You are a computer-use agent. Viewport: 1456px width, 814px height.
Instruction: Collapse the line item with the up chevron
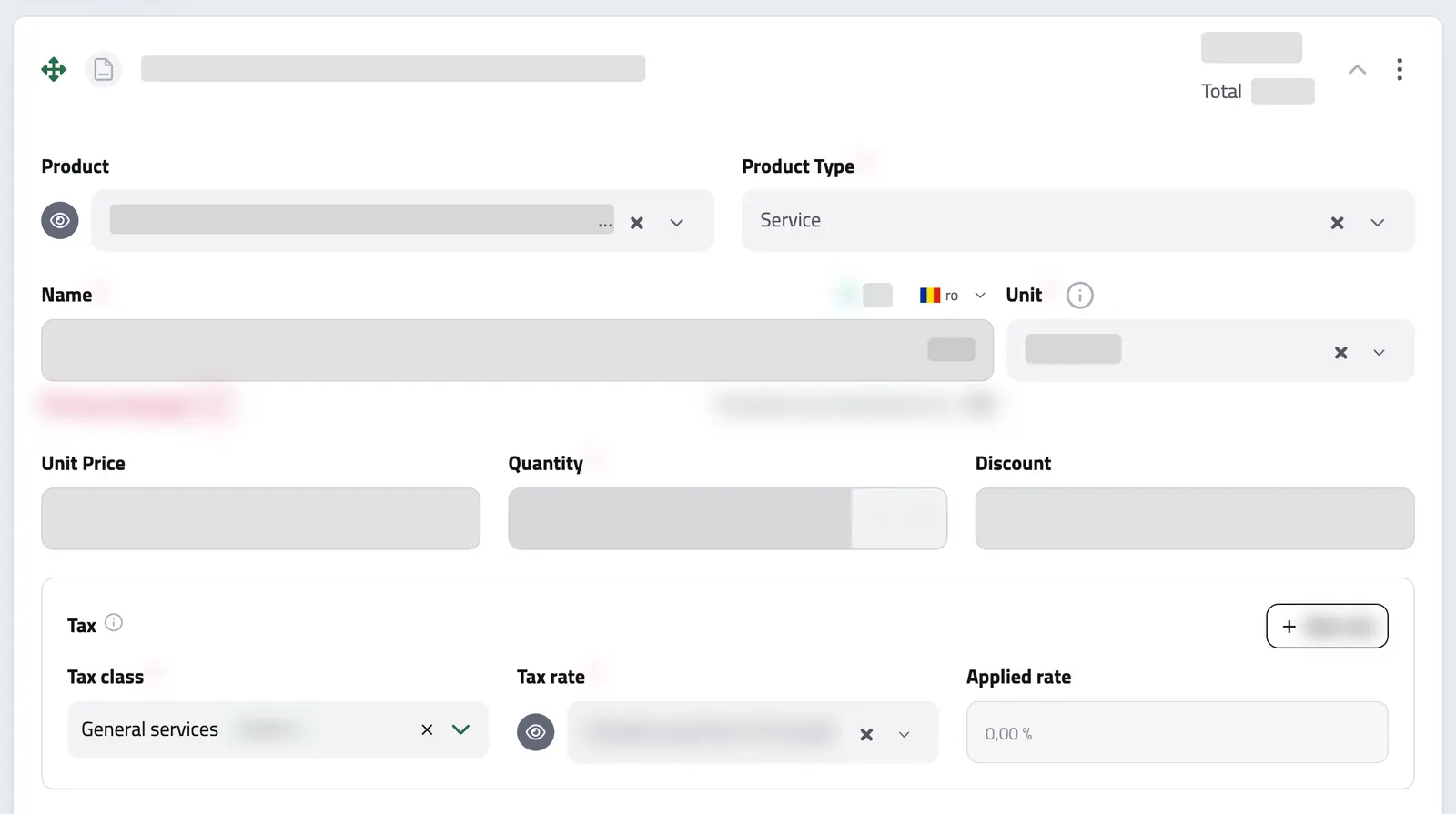point(1357,69)
